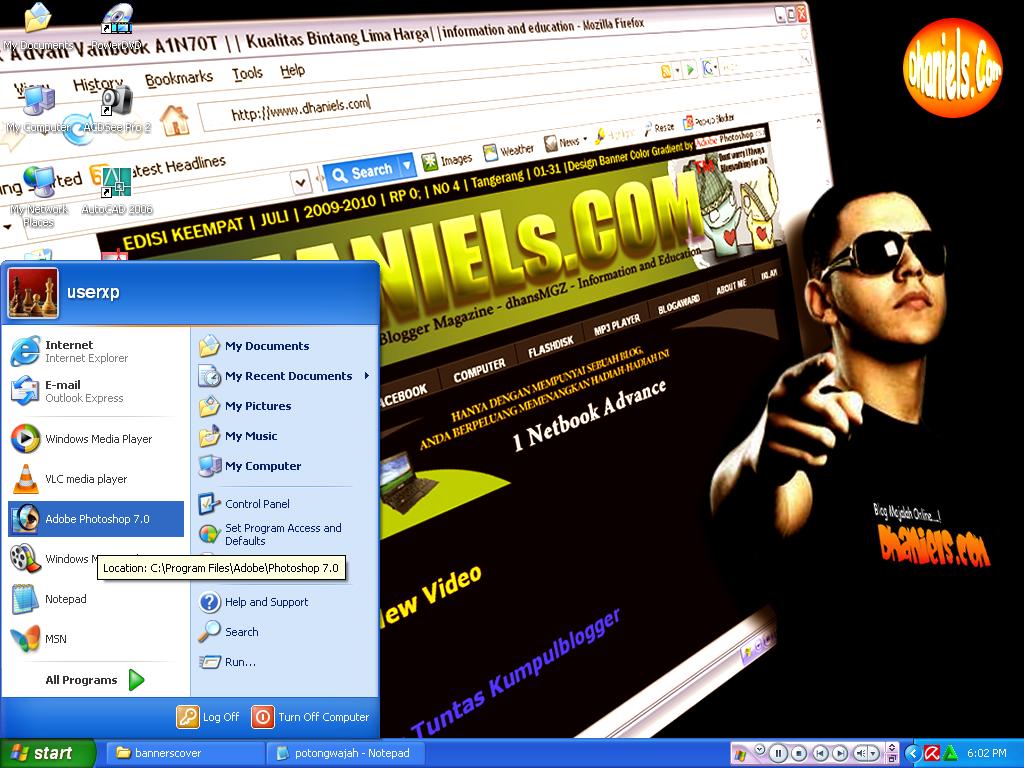Pause playback in taskbar media player

point(778,754)
